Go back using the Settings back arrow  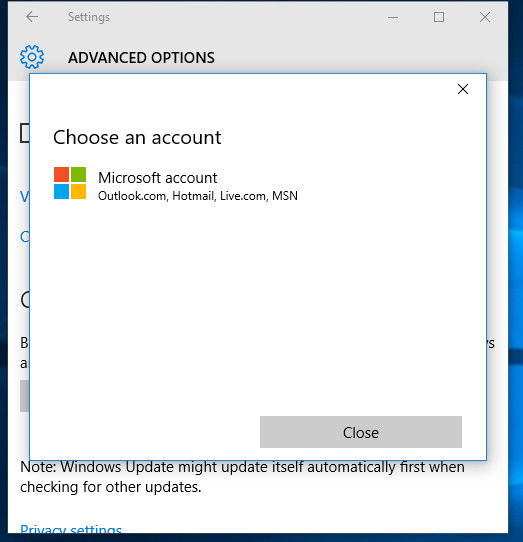pyautogui.click(x=32, y=17)
